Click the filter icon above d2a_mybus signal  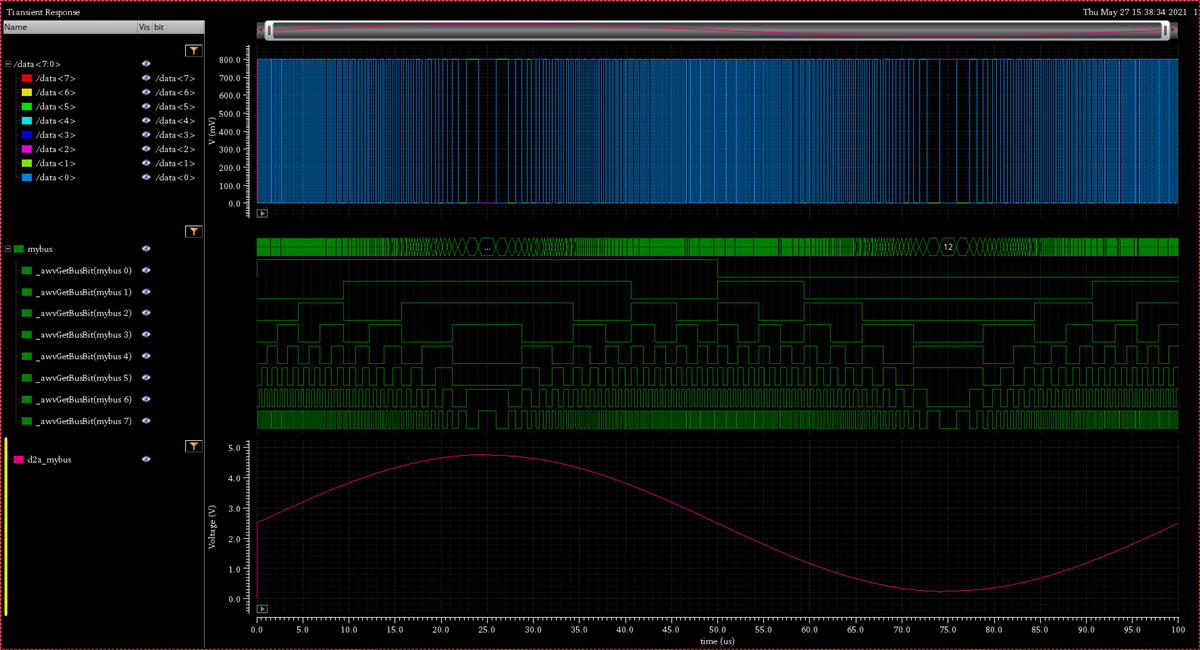194,446
